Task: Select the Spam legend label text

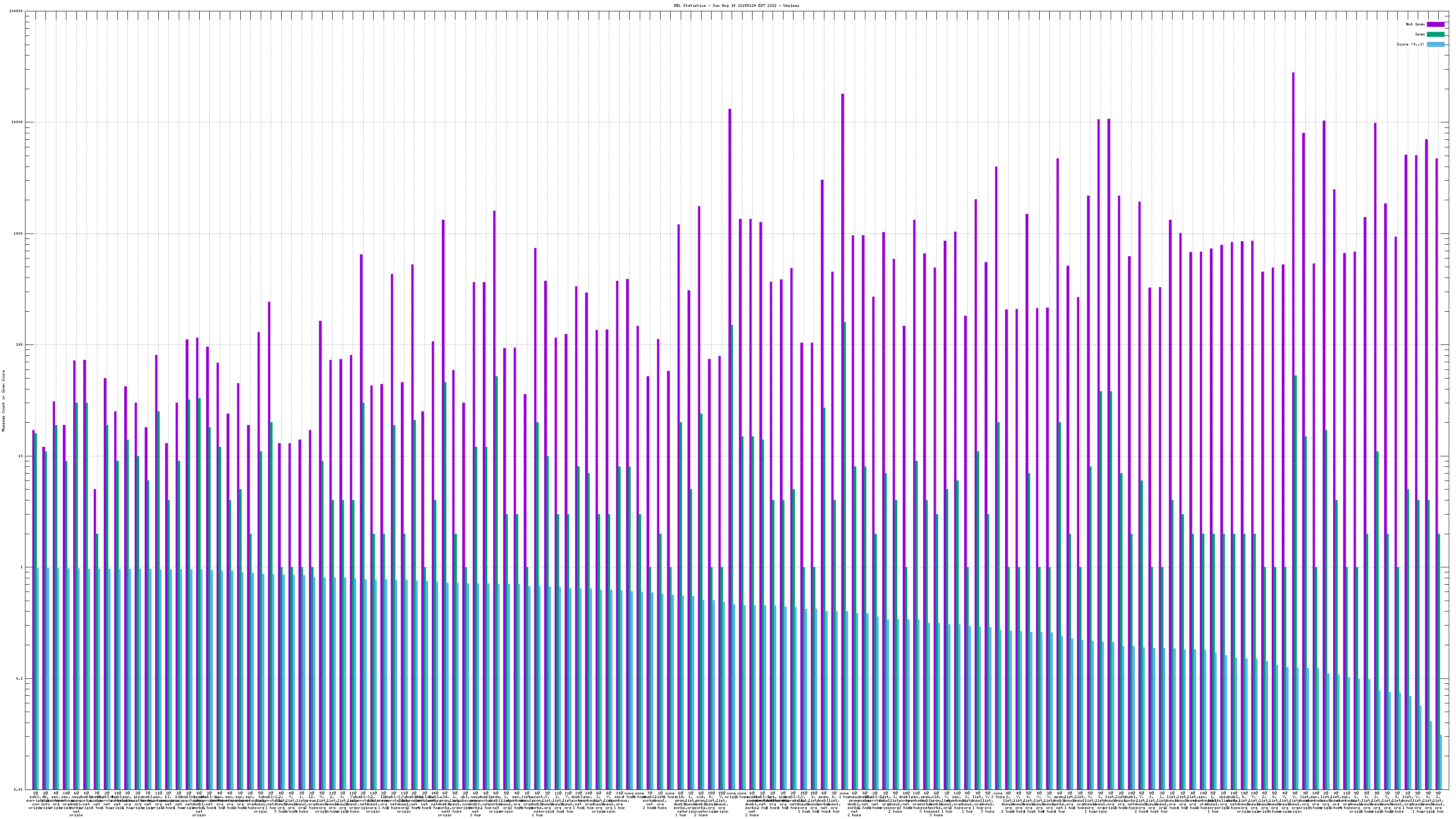Action: (x=1420, y=35)
